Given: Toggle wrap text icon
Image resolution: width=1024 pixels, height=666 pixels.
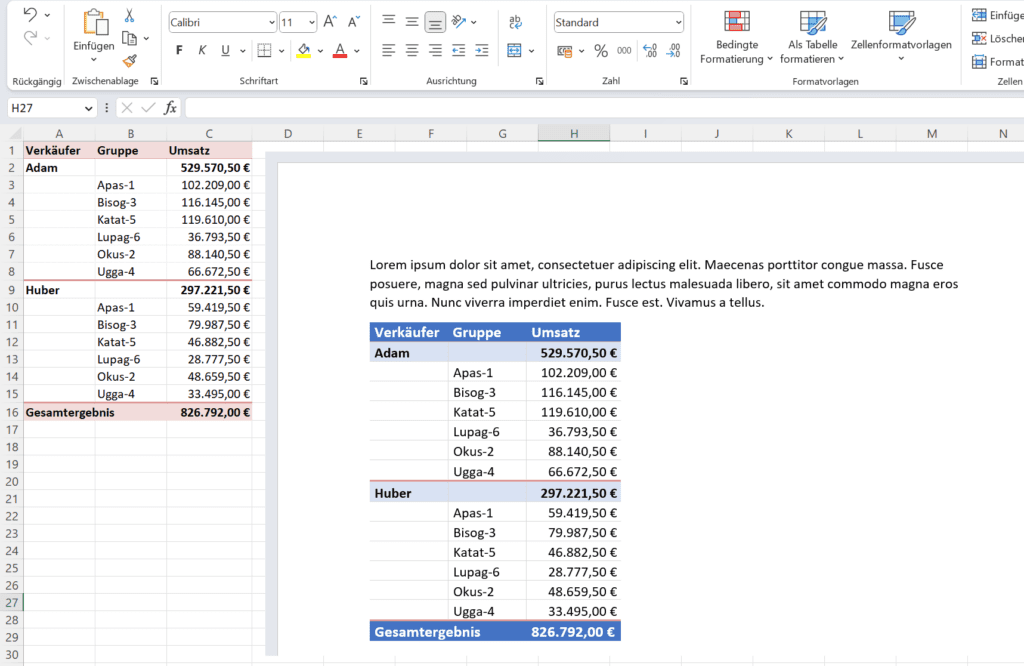Looking at the screenshot, I should [515, 22].
